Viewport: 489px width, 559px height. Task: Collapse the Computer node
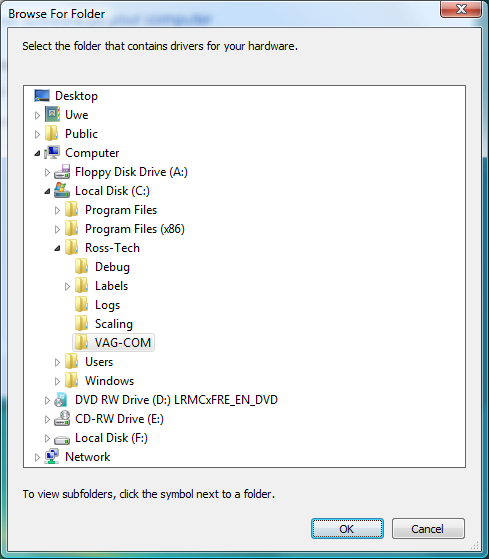click(37, 153)
